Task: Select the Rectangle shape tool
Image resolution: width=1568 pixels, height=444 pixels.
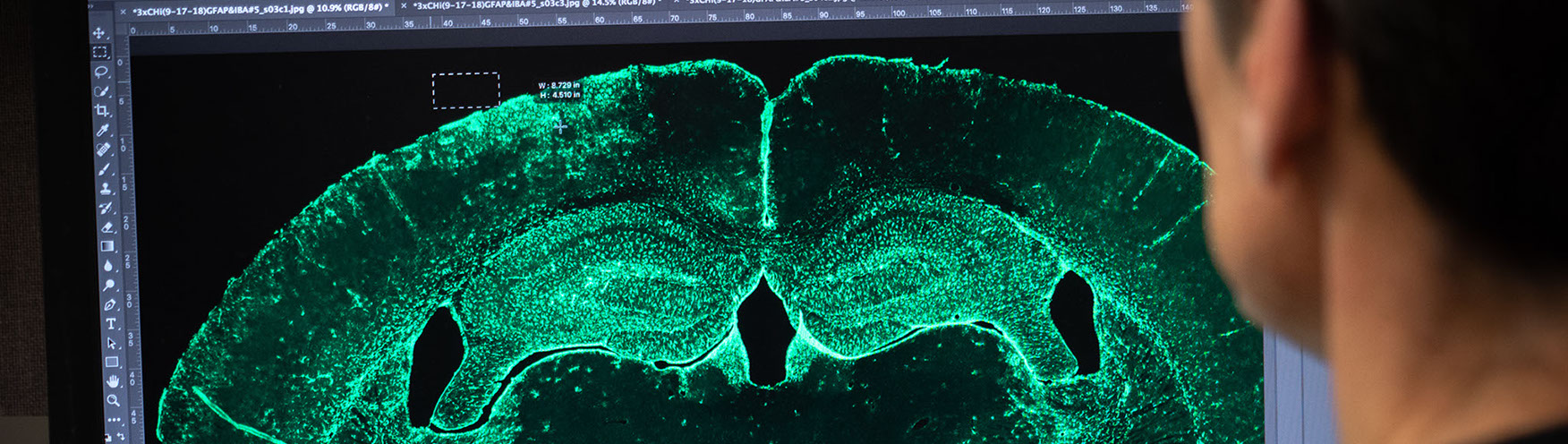Action: pos(111,363)
